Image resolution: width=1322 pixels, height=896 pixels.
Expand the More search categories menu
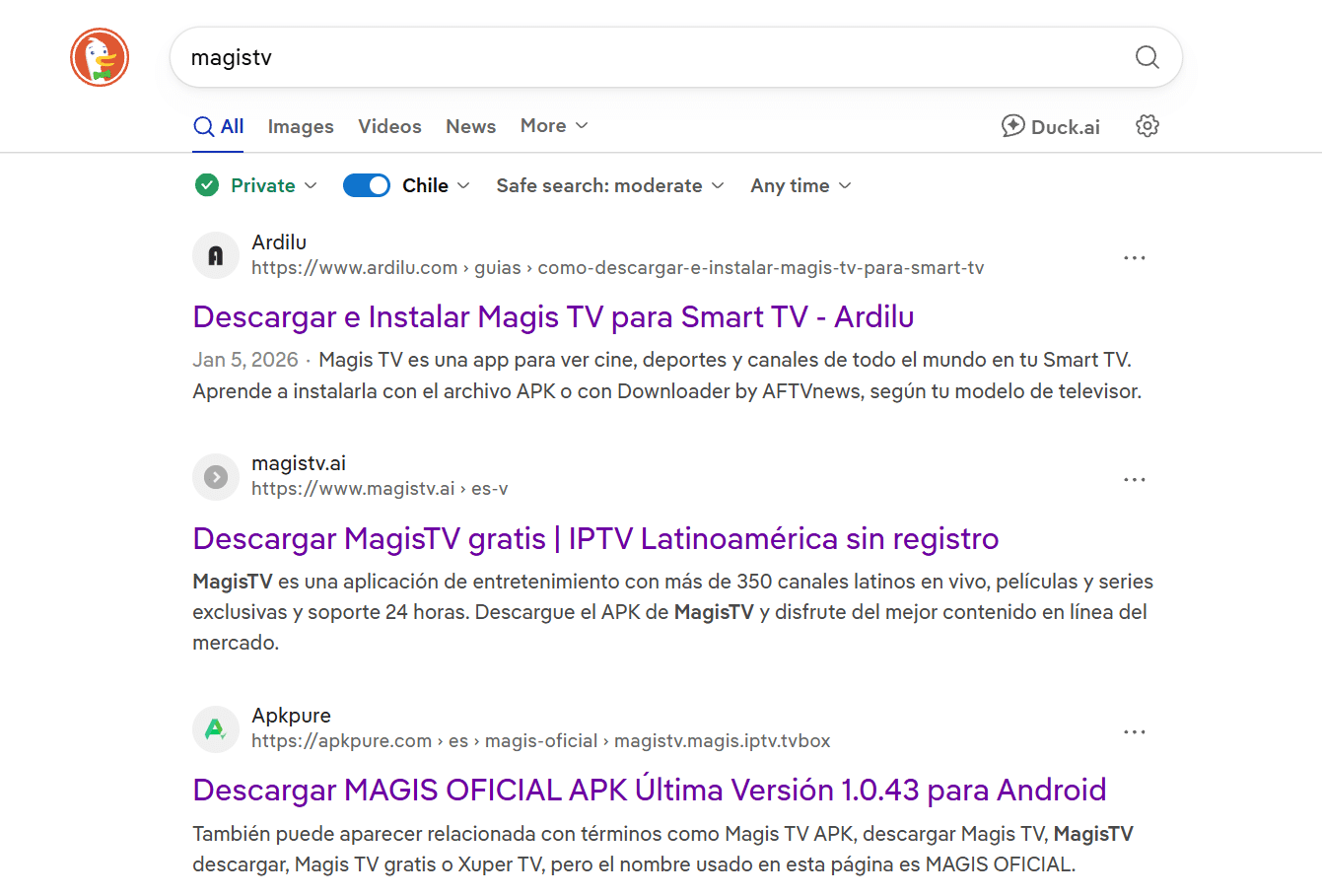pos(554,126)
